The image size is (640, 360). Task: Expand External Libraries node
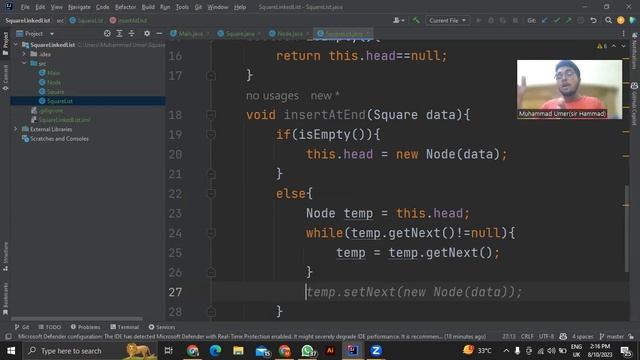click(x=16, y=129)
